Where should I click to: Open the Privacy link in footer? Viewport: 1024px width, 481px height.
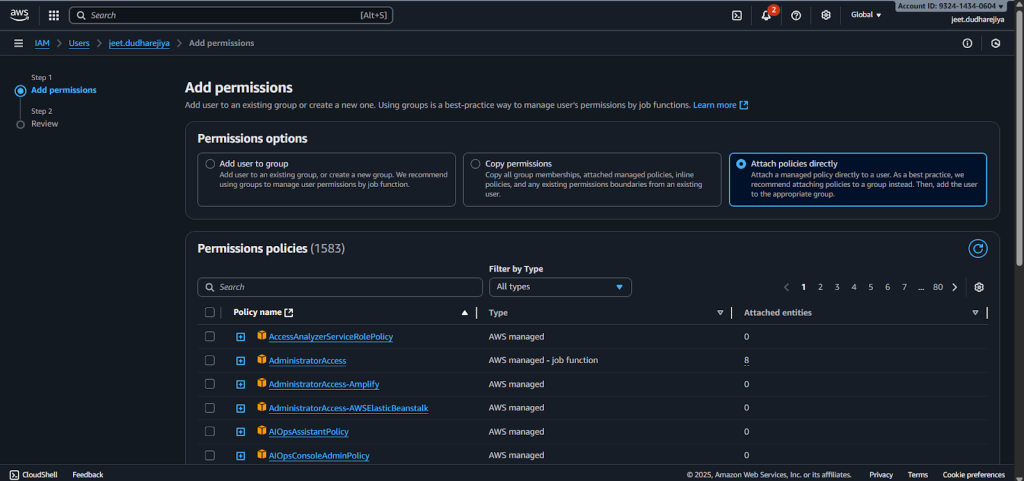[881, 474]
